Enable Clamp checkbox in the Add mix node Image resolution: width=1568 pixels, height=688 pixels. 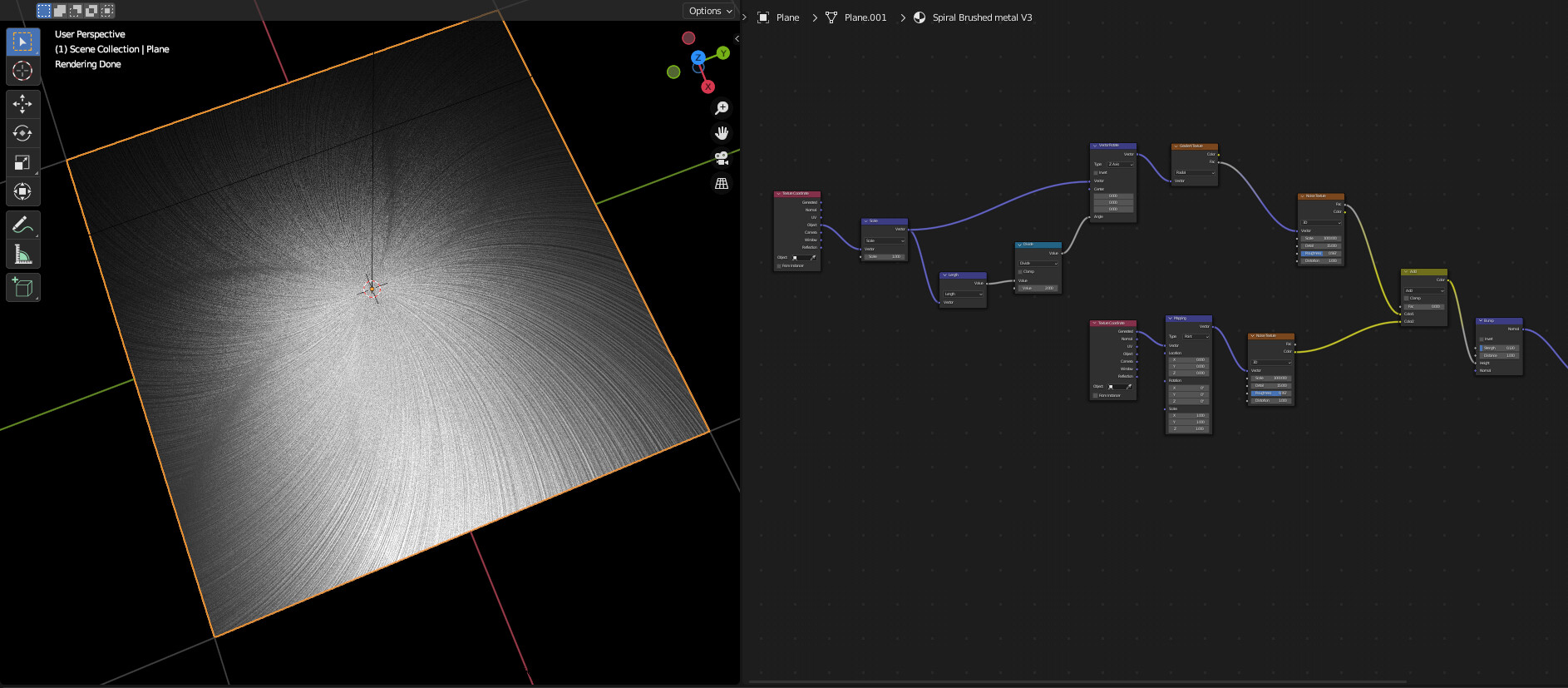coord(1407,298)
